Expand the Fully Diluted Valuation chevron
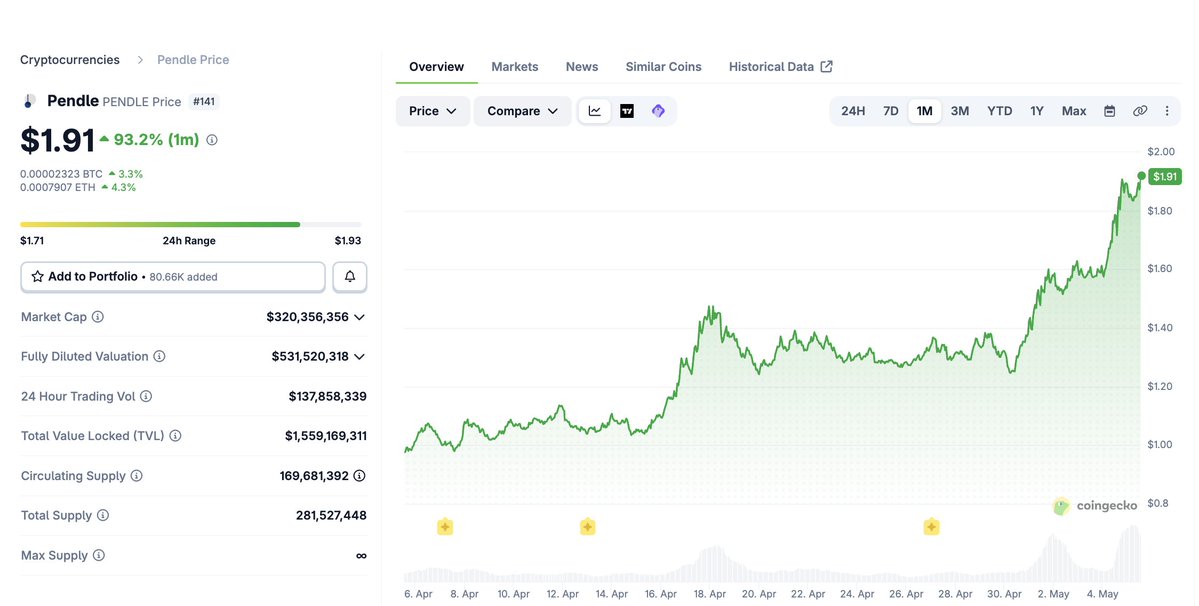The image size is (1199, 606). tap(359, 356)
